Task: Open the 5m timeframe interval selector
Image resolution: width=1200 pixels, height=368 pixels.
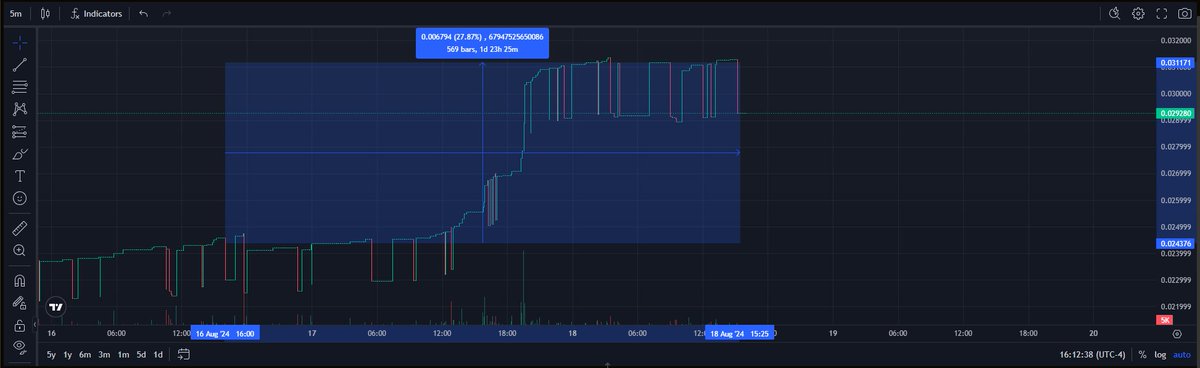Action: click(16, 14)
